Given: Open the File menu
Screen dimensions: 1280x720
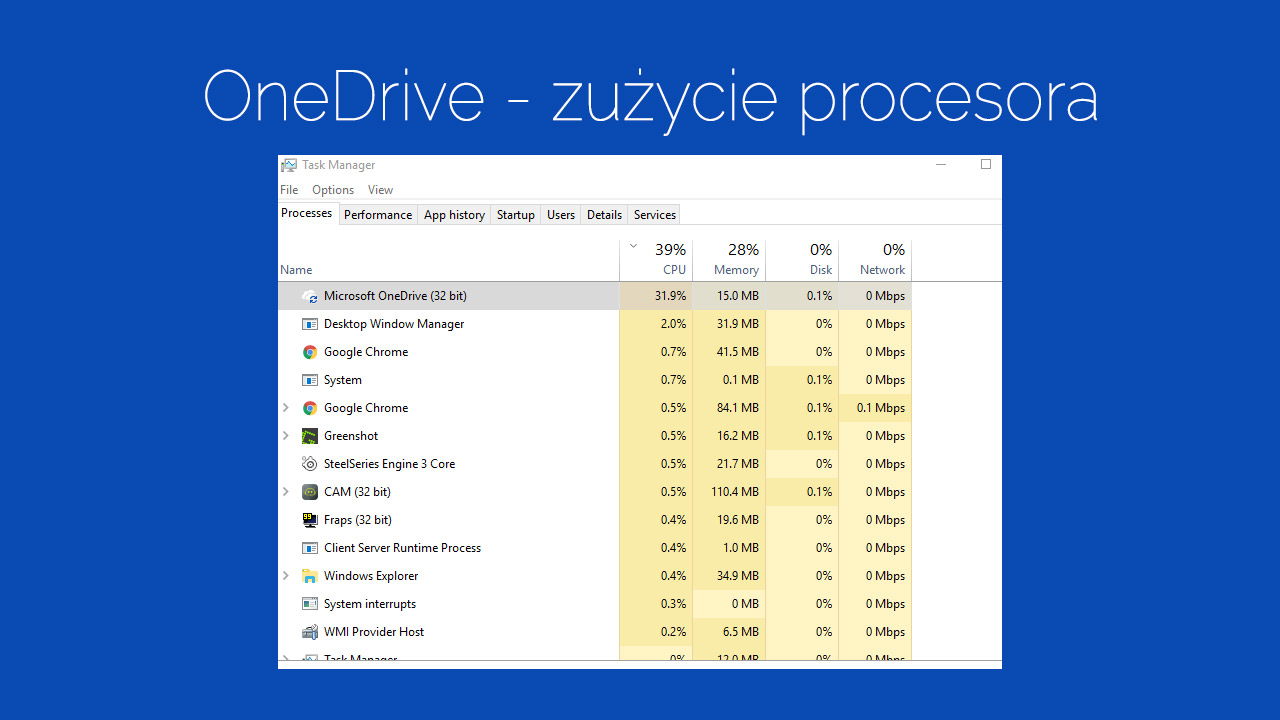Looking at the screenshot, I should point(289,190).
